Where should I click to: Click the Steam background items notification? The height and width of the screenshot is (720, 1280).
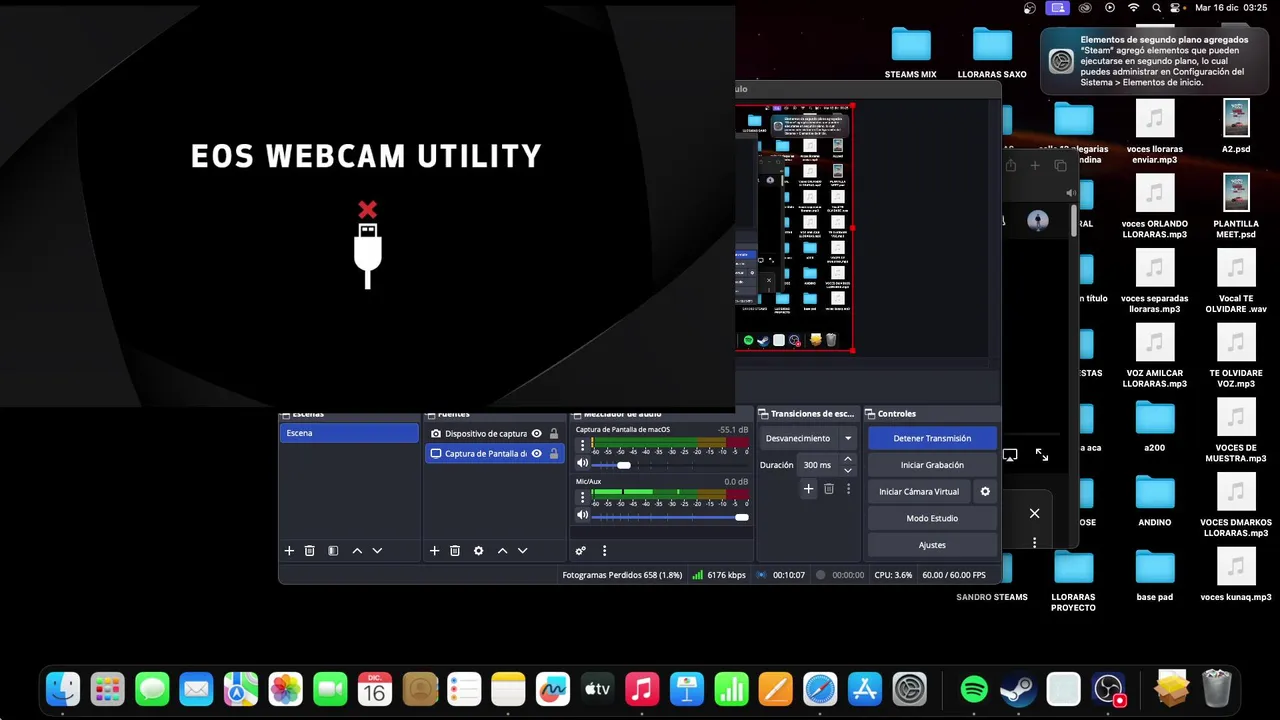click(x=1156, y=61)
